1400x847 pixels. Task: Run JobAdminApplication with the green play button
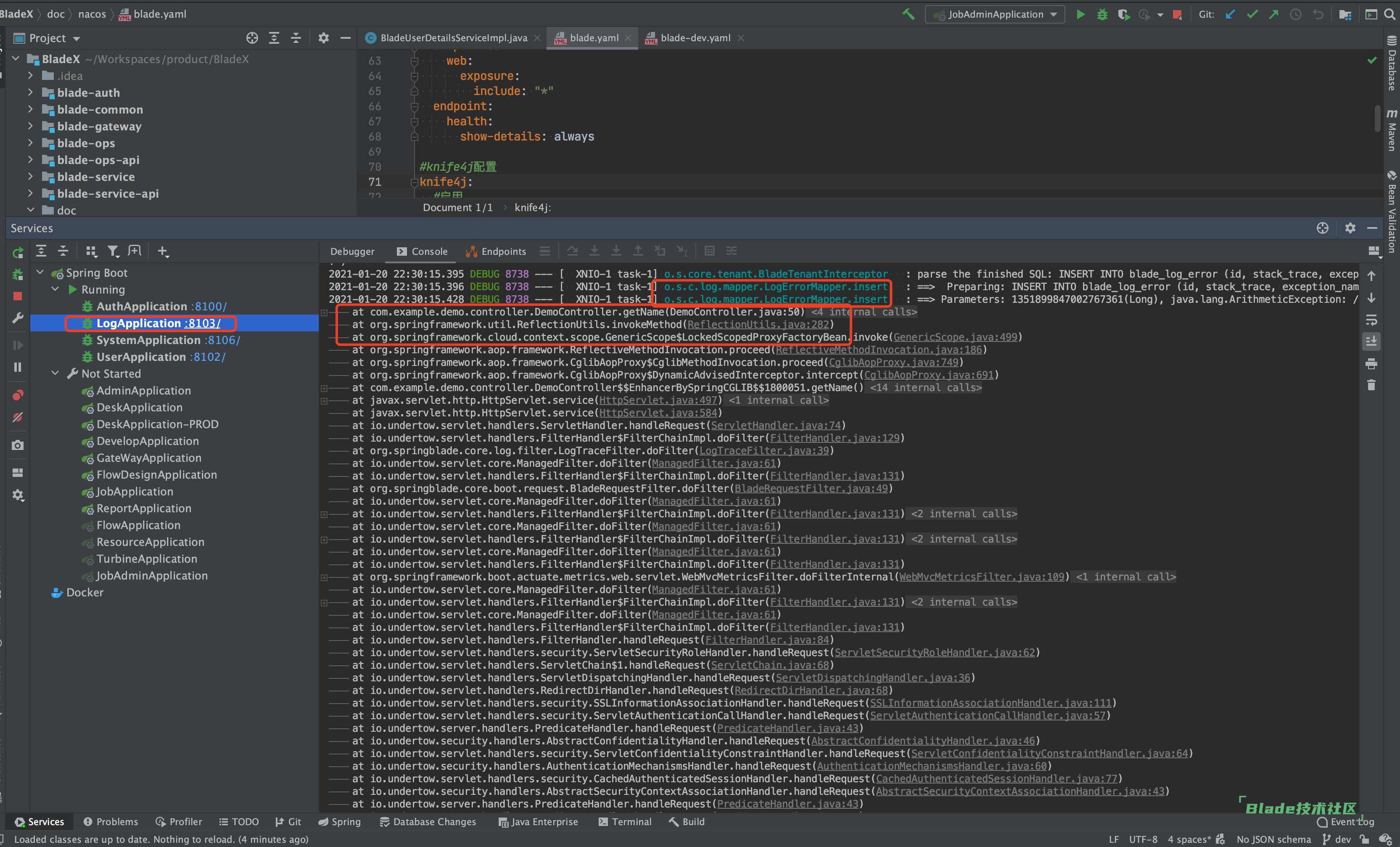[1080, 14]
